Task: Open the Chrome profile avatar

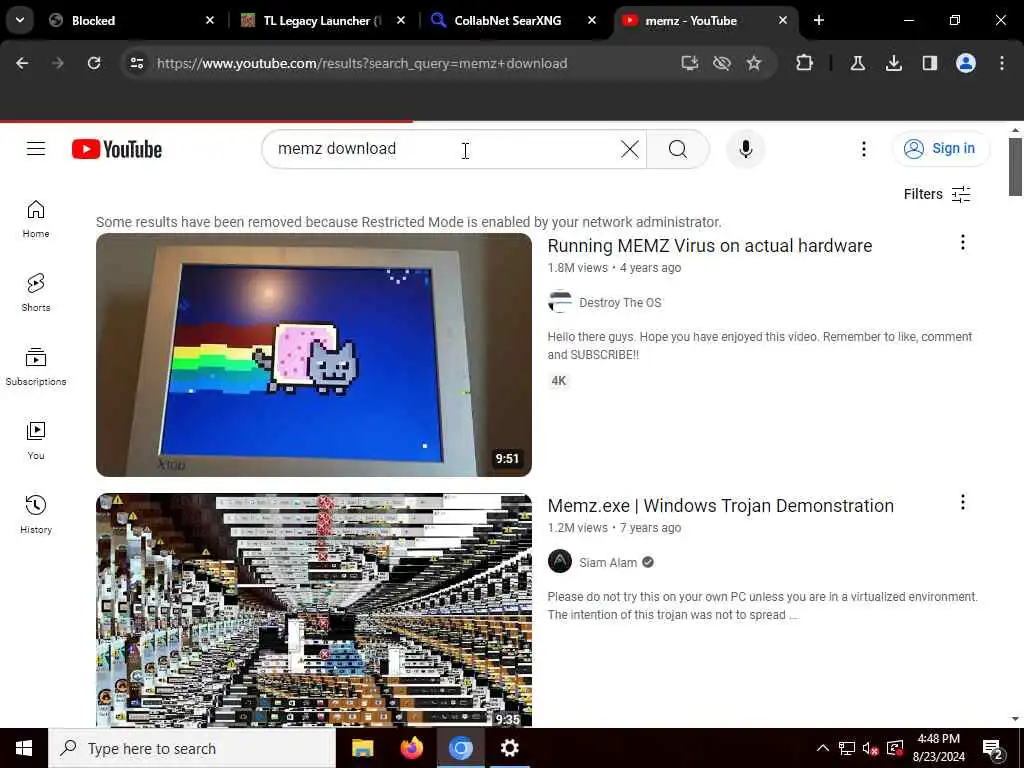Action: point(966,63)
